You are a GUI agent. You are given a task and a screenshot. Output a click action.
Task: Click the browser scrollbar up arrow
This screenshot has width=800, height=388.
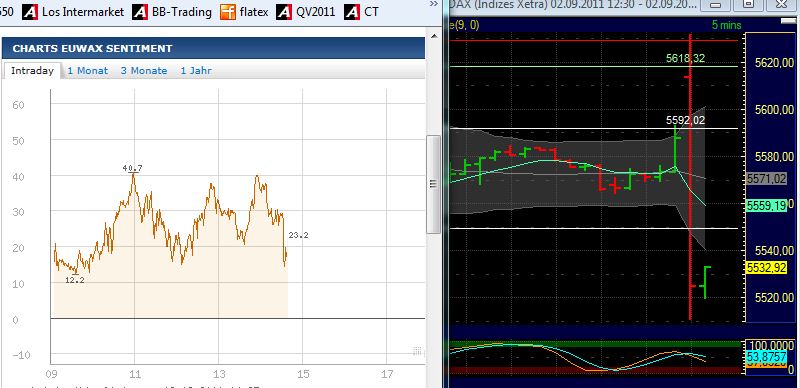pos(434,36)
